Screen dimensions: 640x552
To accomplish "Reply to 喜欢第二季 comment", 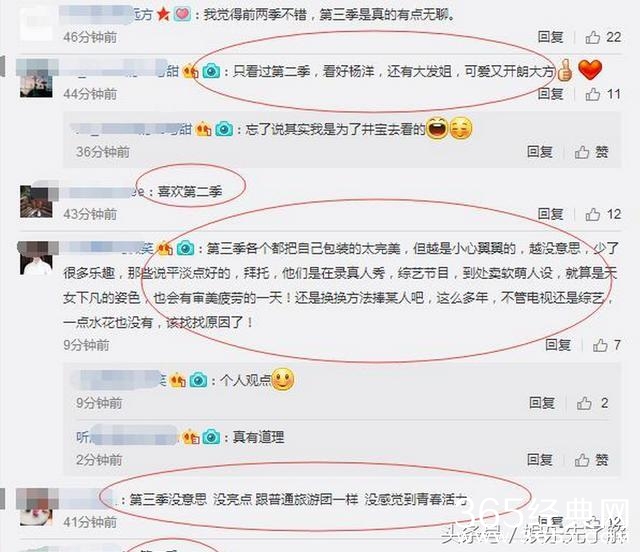I will coord(550,214).
